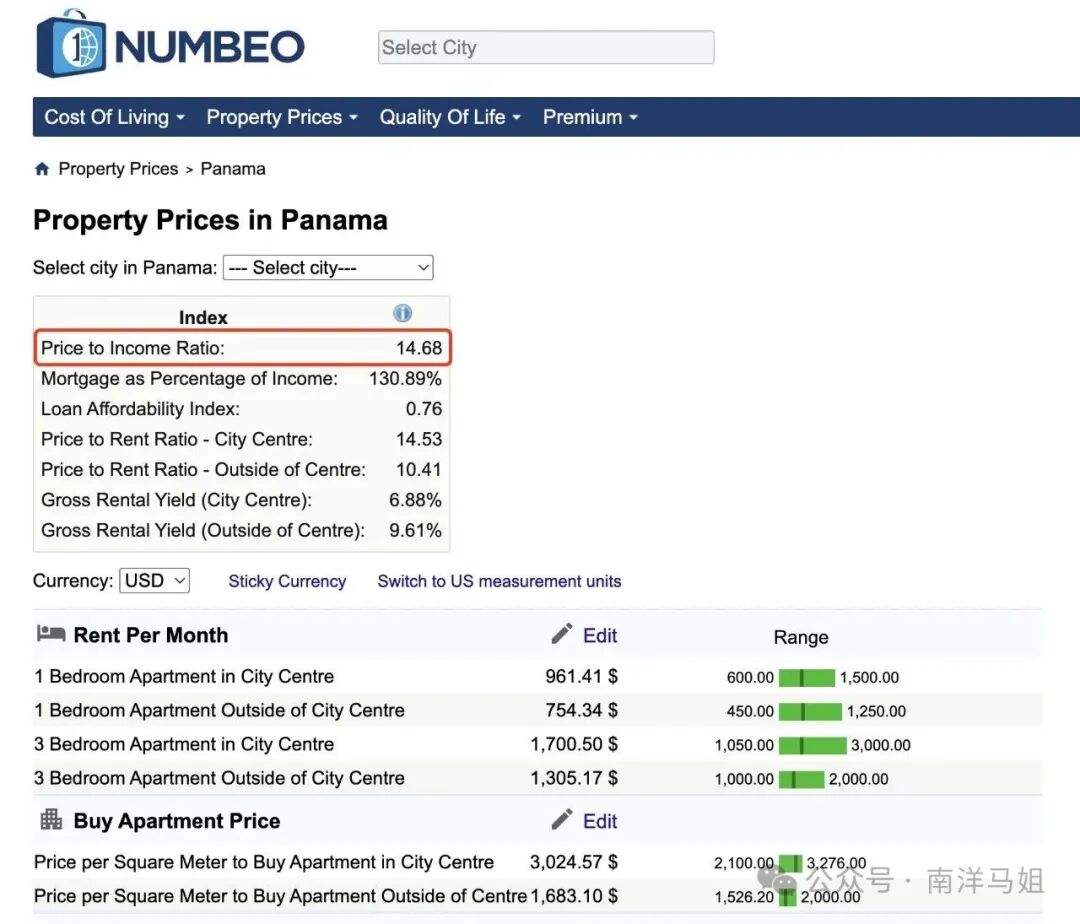Open the Quality Of Life menu

450,117
